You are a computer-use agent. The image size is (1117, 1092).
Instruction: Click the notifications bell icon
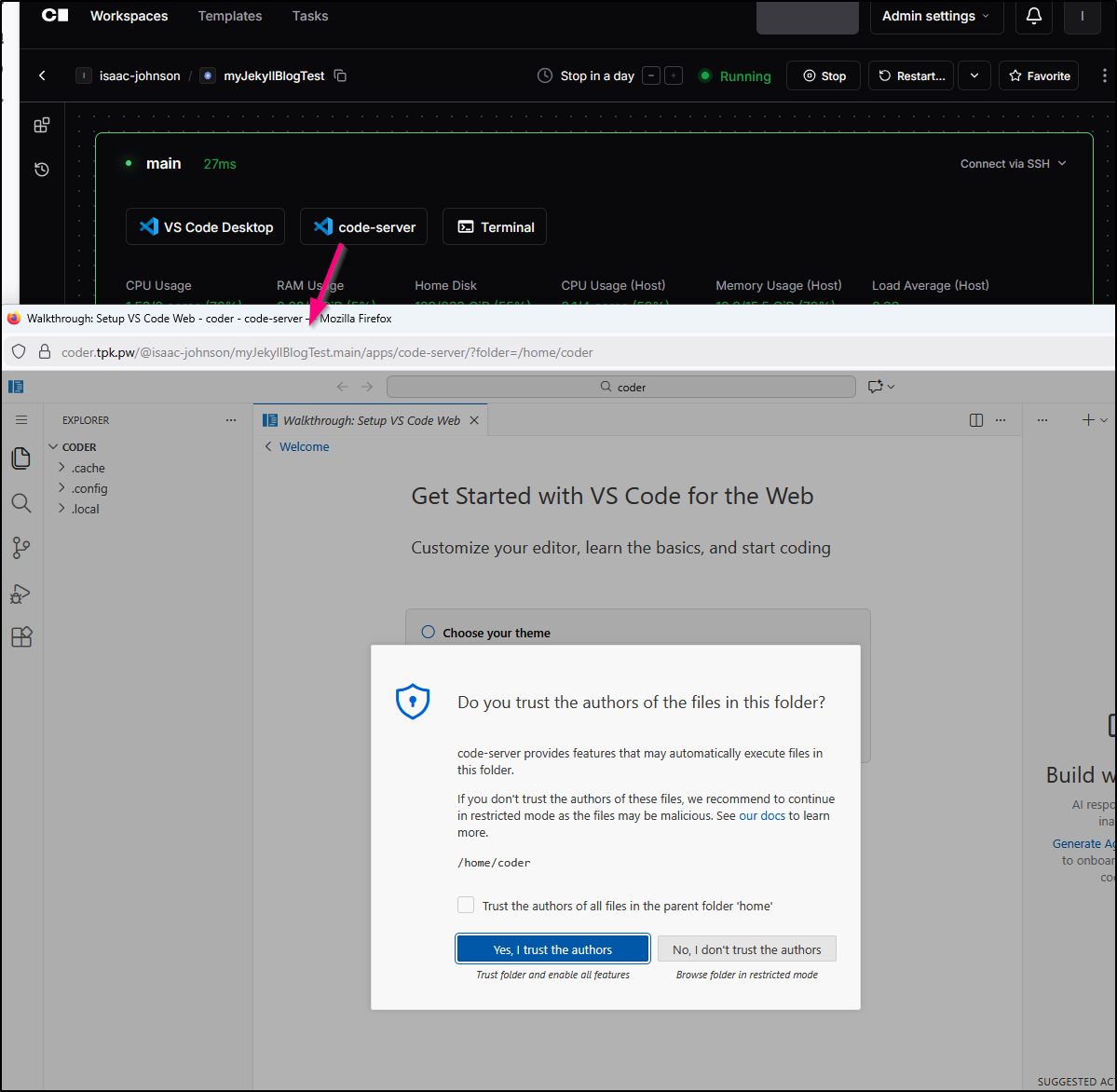point(1033,16)
